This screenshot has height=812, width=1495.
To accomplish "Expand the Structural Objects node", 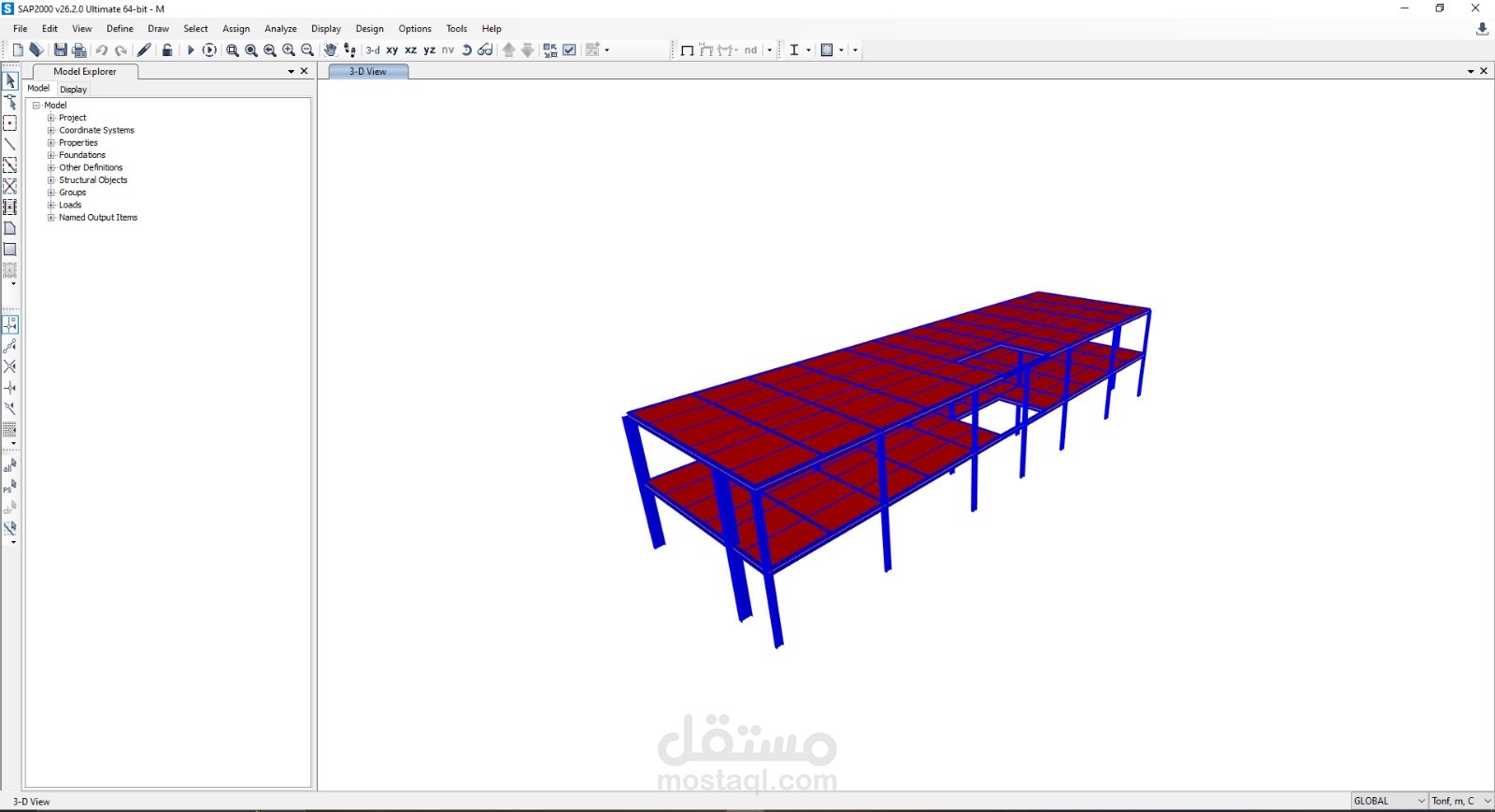I will (x=51, y=180).
